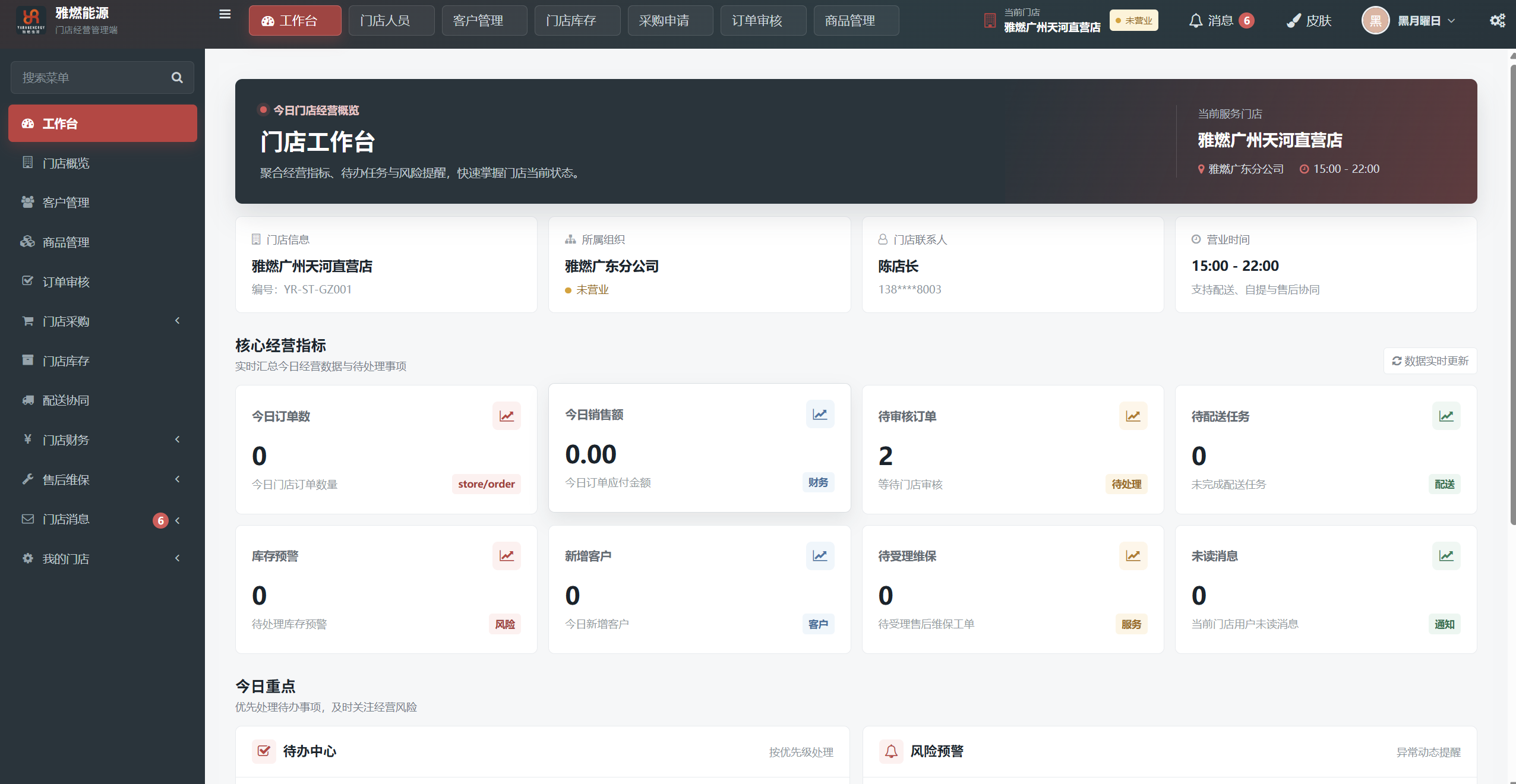Click the user avatar 黑
The width and height of the screenshot is (1516, 784).
point(1375,21)
